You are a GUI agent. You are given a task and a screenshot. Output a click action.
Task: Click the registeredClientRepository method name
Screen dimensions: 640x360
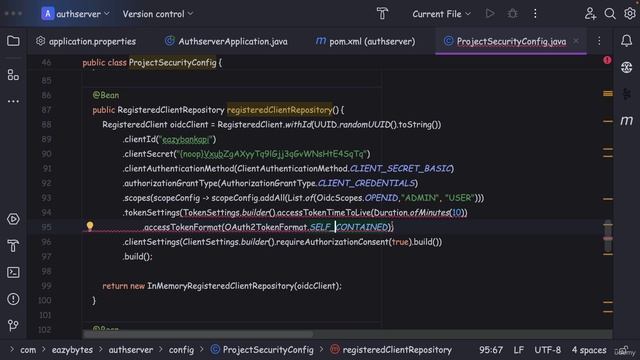pyautogui.click(x=280, y=110)
